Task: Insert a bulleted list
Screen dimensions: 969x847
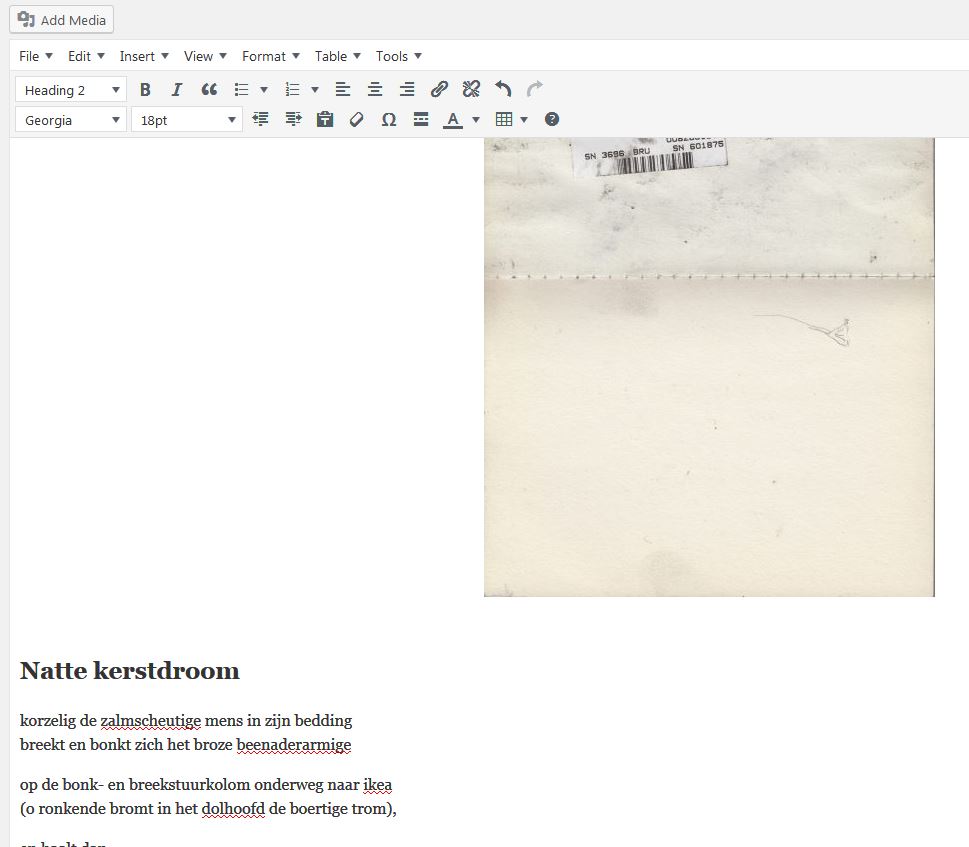Action: click(x=242, y=90)
